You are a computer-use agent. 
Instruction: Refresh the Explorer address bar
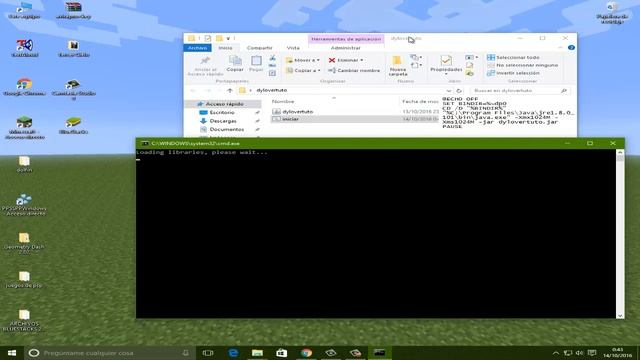pos(459,91)
